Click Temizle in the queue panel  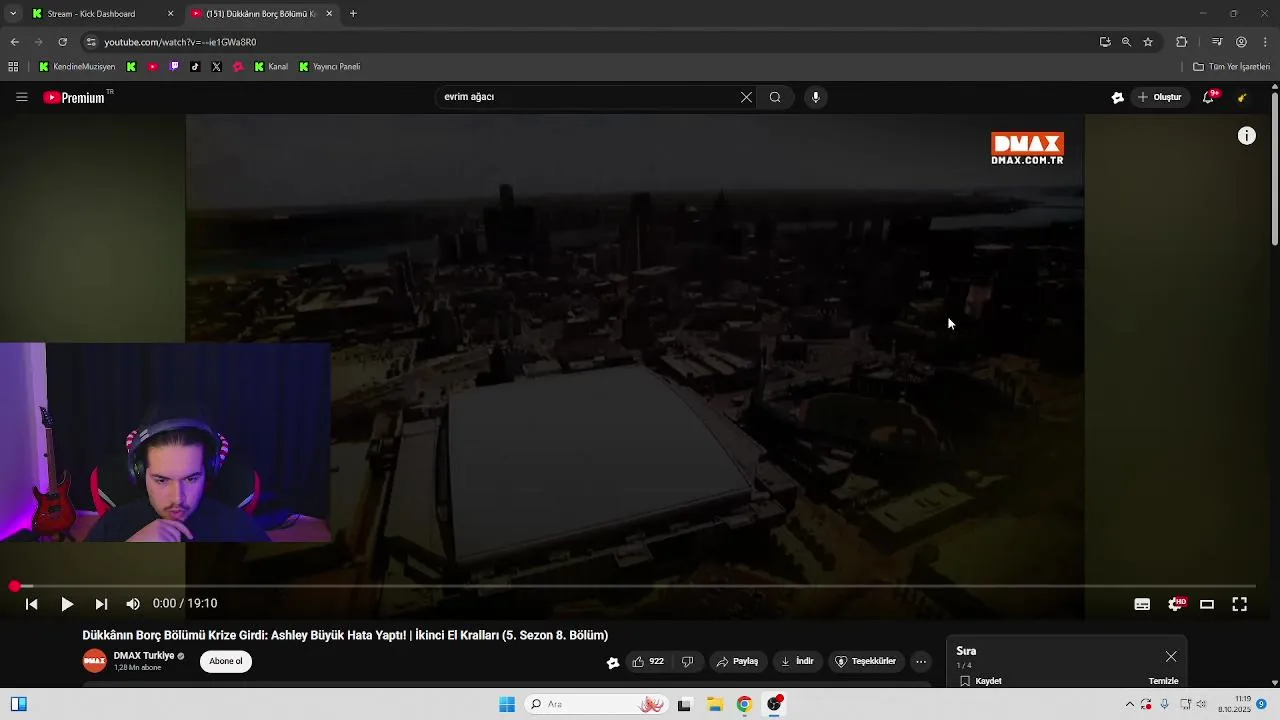pos(1163,681)
